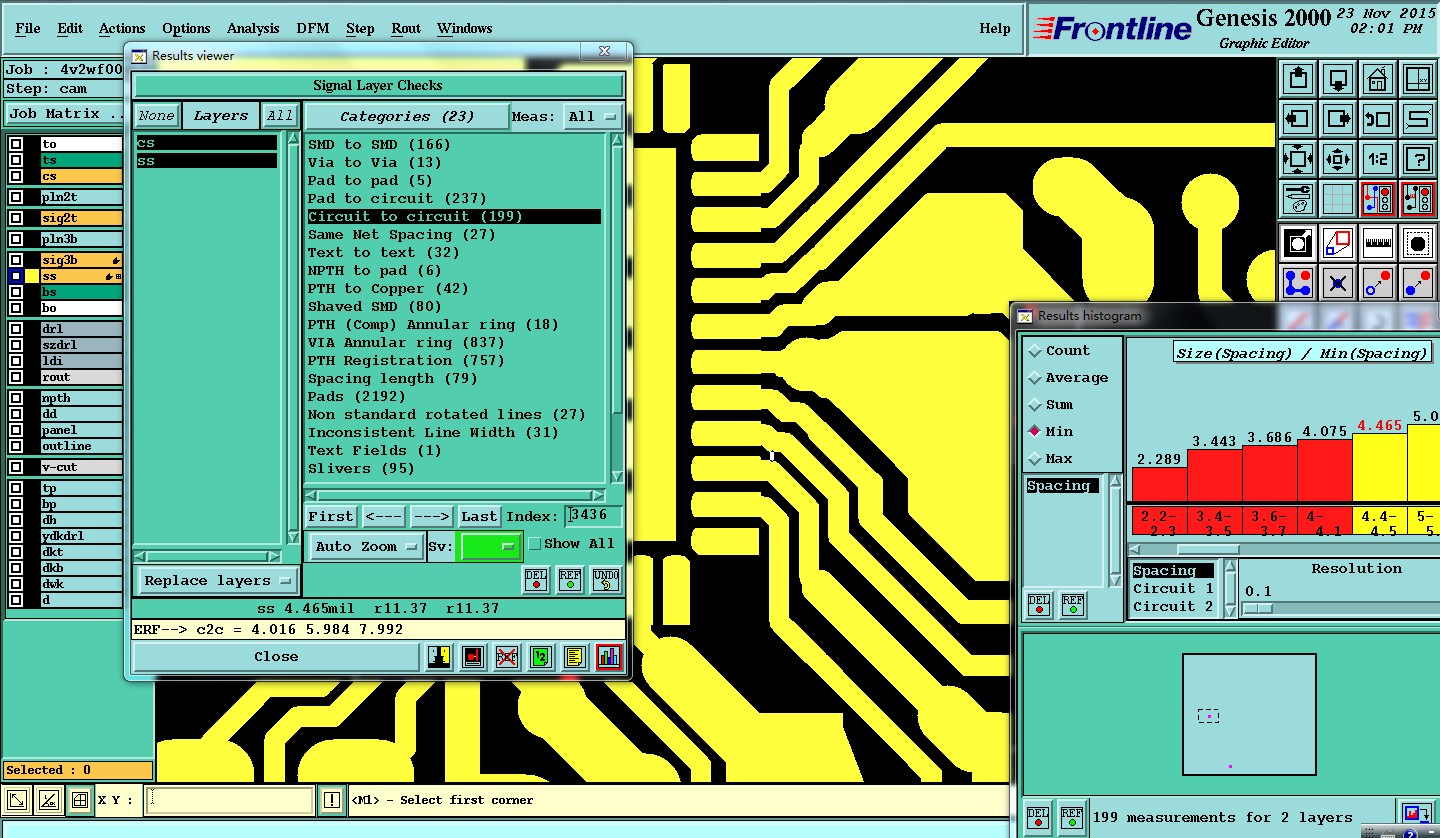Click the Home view house icon
Screen dimensions: 1440x838
tap(1378, 78)
